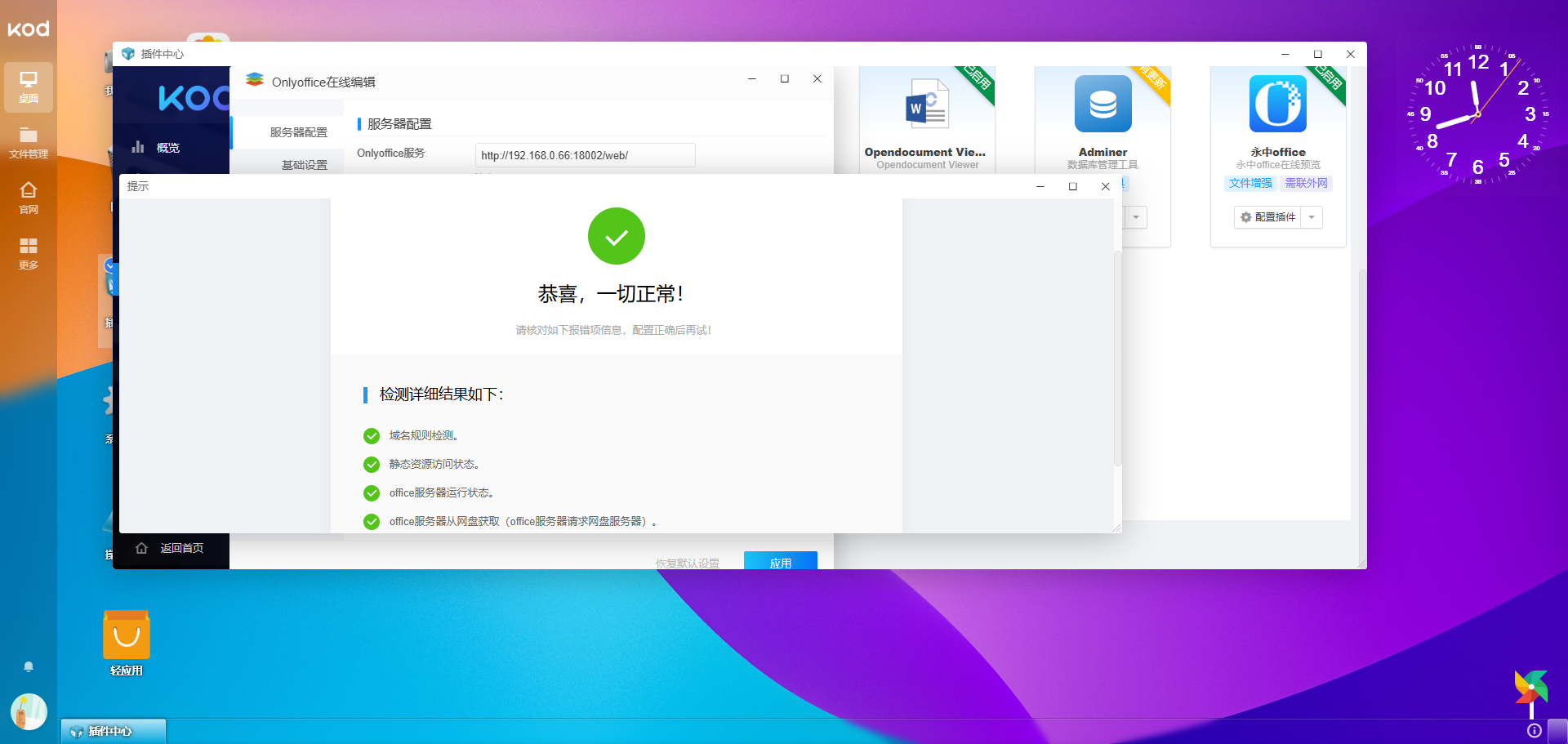Click green check beside office服务器从网盘获取

click(x=372, y=522)
